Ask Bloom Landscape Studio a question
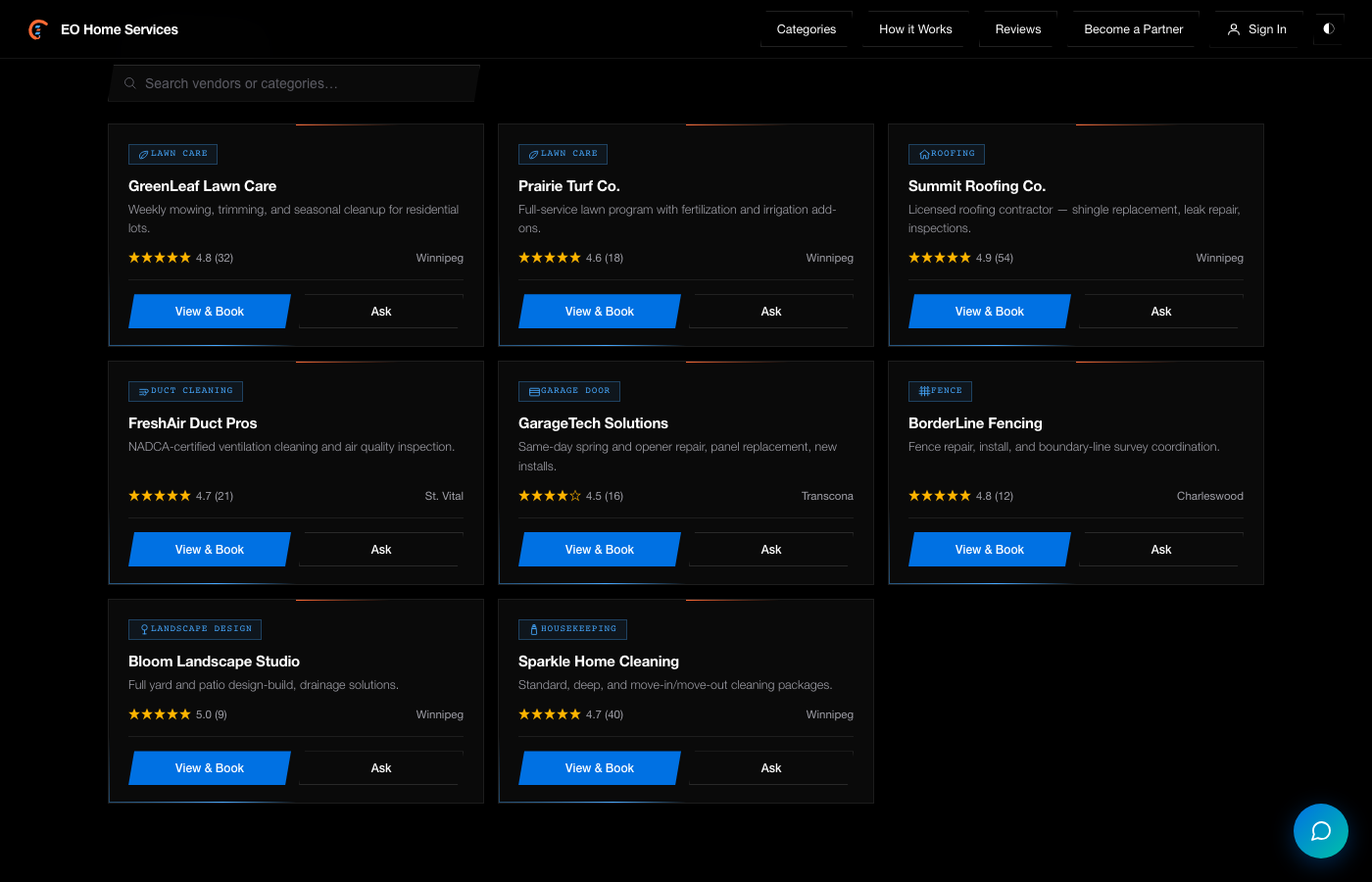The width and height of the screenshot is (1372, 882). point(381,768)
